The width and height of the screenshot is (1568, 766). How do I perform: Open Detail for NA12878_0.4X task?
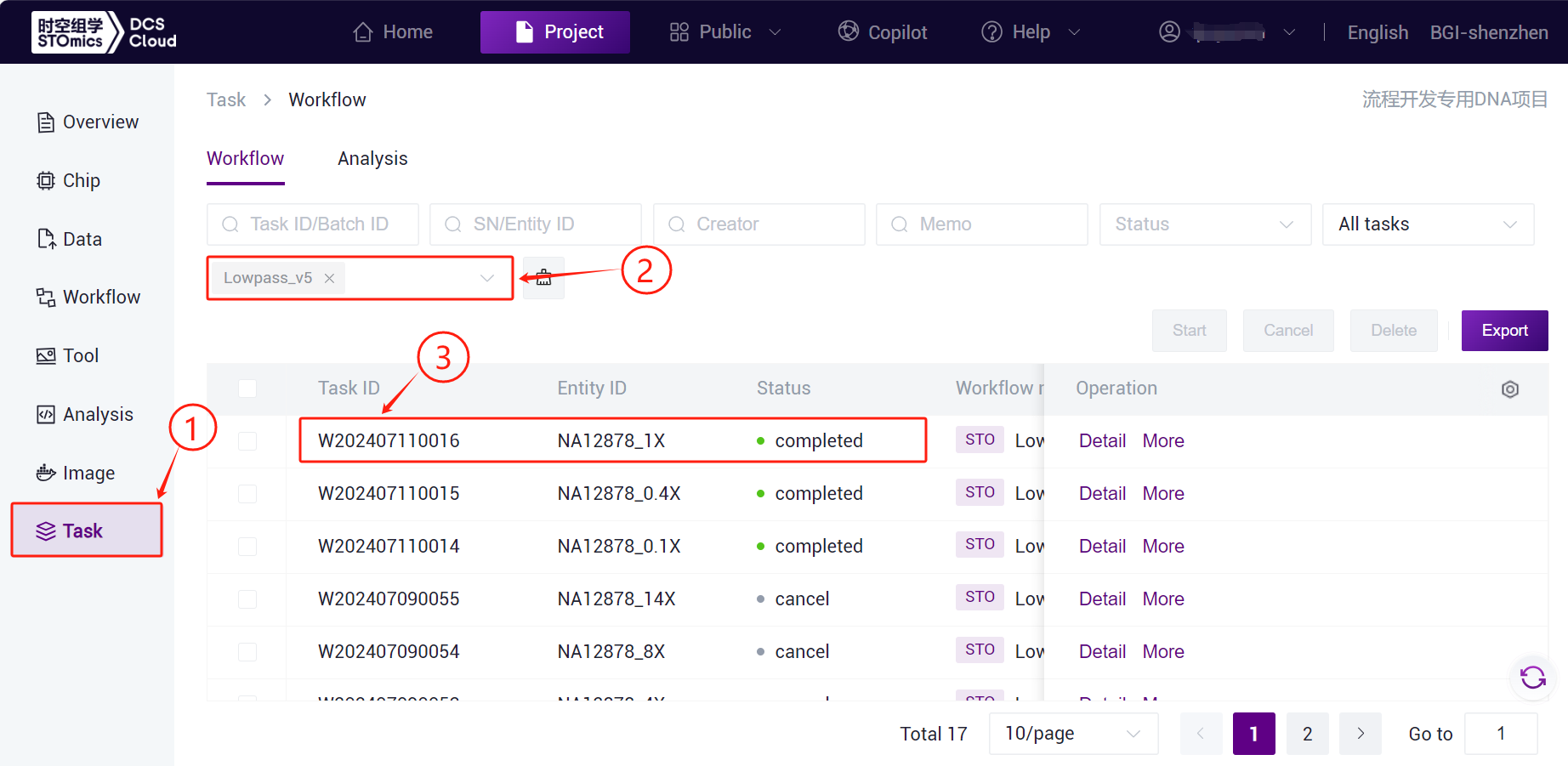click(x=1102, y=493)
